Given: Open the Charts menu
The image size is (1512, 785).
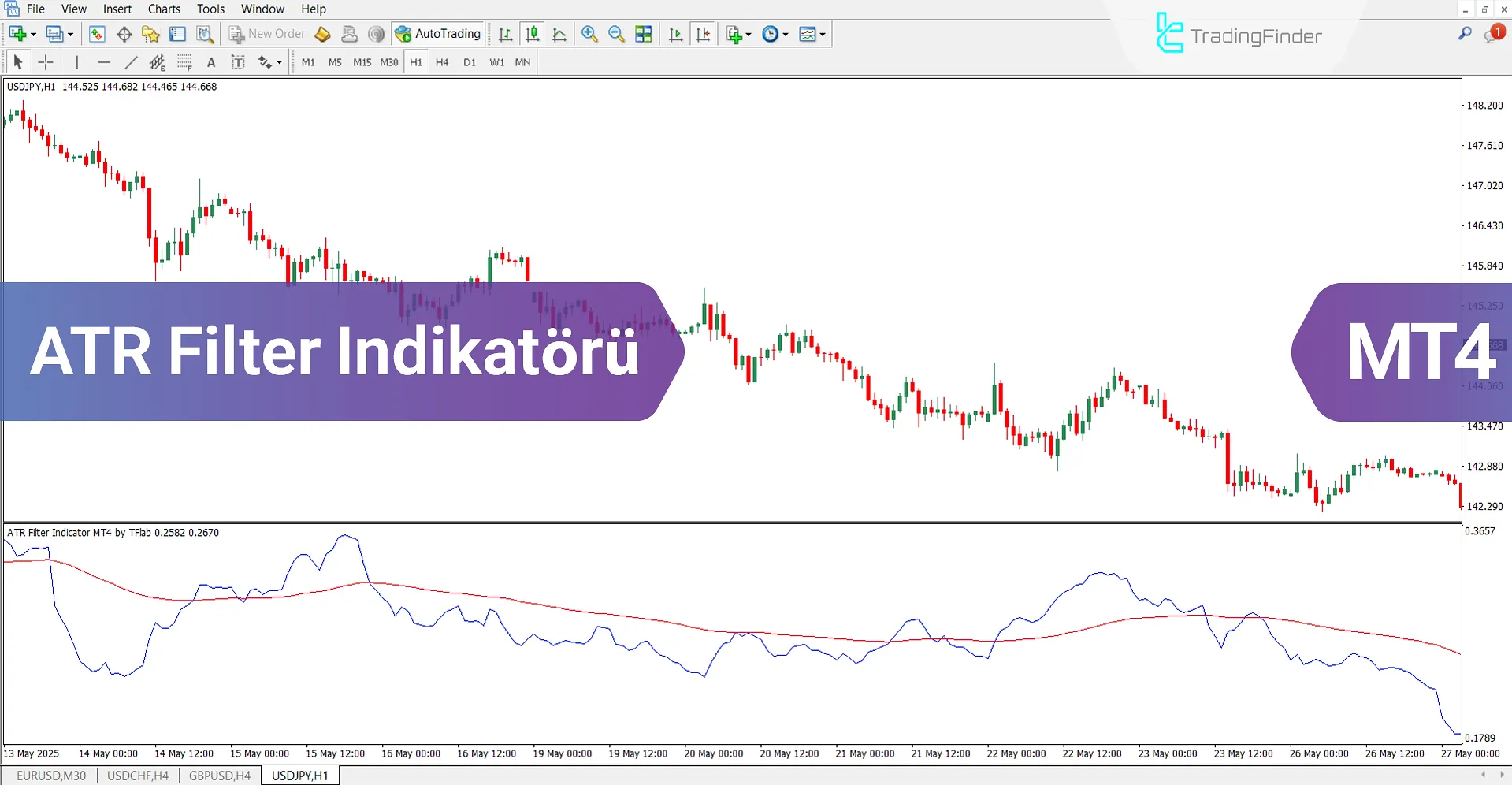Looking at the screenshot, I should 163,9.
